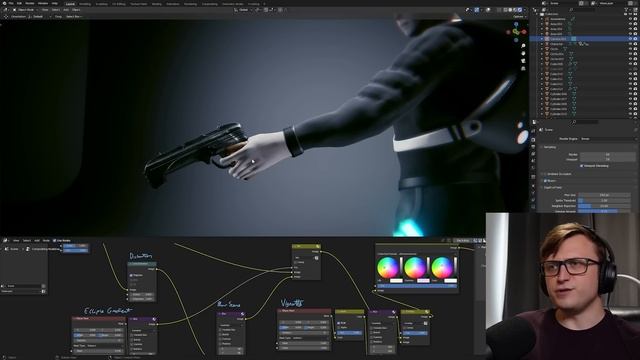The image size is (640, 360).
Task: Open the Output properties tab icon
Action: point(533,147)
